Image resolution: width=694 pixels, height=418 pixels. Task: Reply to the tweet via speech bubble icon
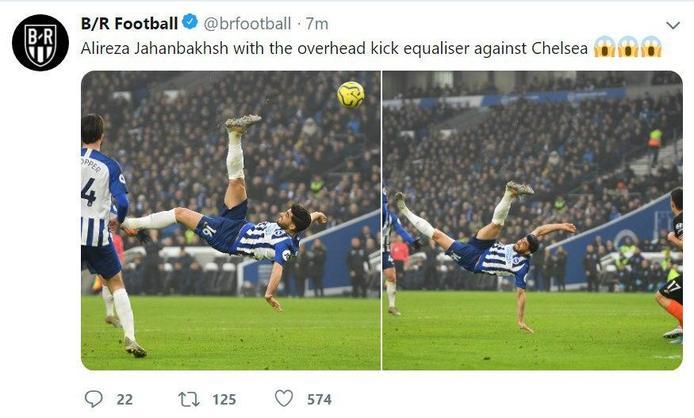(94, 399)
